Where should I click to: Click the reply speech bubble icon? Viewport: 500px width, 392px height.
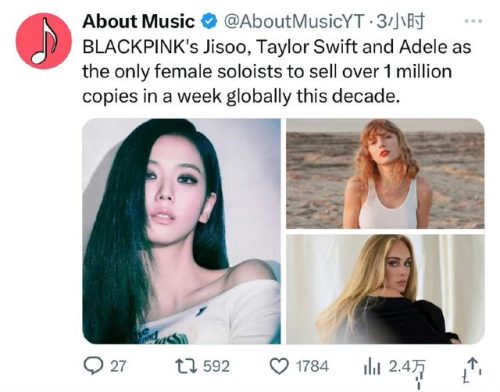[x=93, y=366]
